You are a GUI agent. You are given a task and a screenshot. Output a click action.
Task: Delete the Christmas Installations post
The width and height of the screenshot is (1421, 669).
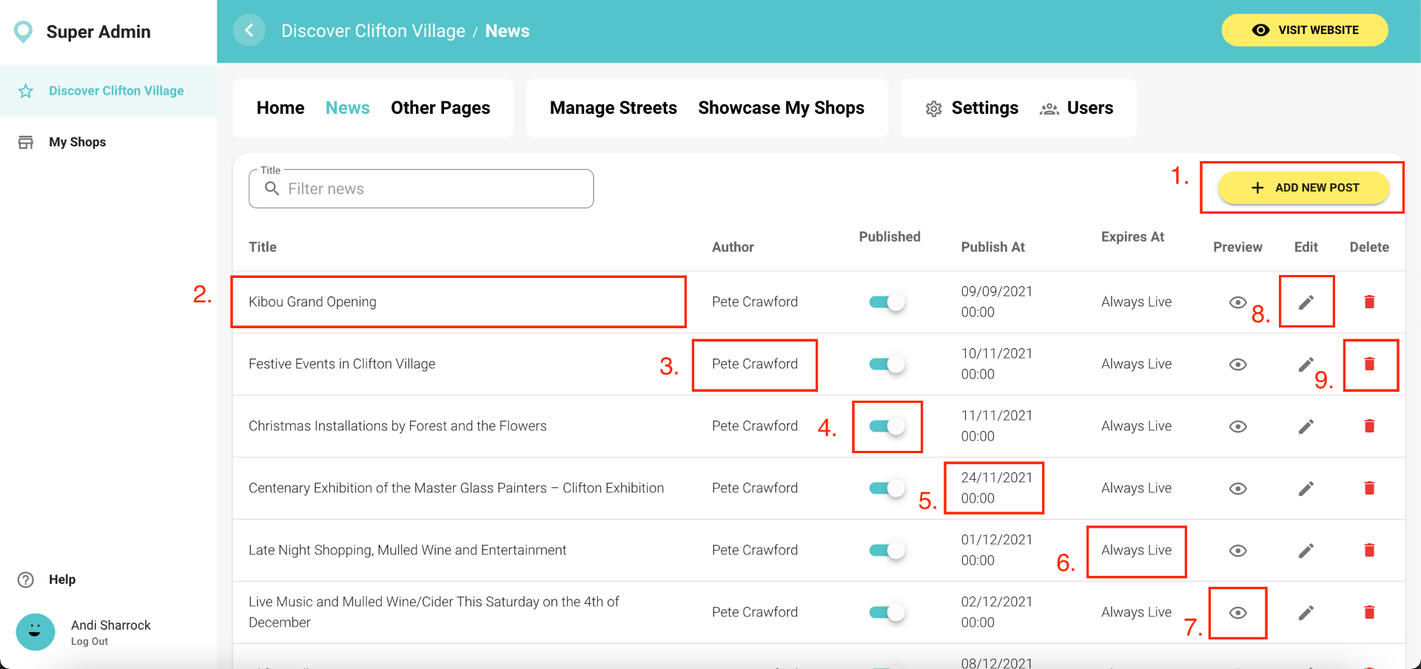tap(1369, 426)
